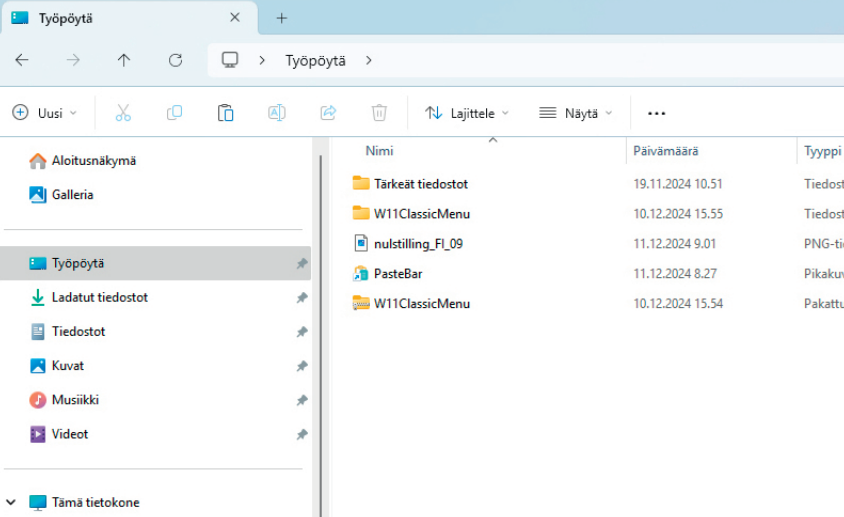Toggle the pin beside Videot
Image resolution: width=844 pixels, height=517 pixels.
point(302,434)
